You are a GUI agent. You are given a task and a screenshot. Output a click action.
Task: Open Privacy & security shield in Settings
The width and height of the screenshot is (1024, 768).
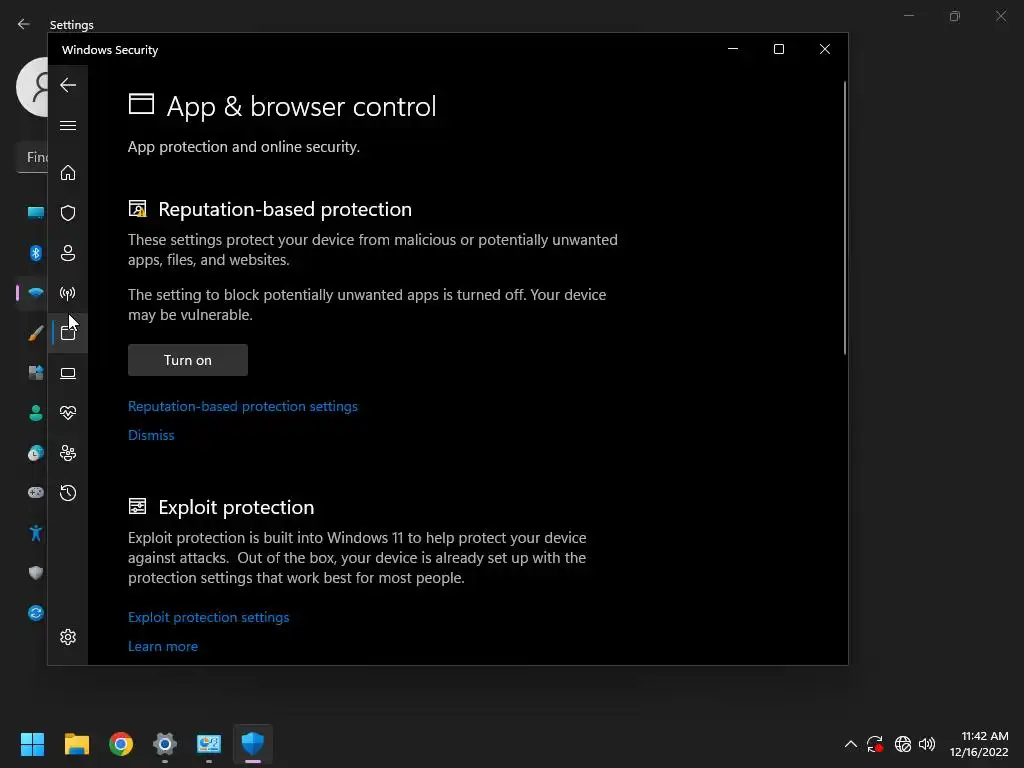point(35,573)
